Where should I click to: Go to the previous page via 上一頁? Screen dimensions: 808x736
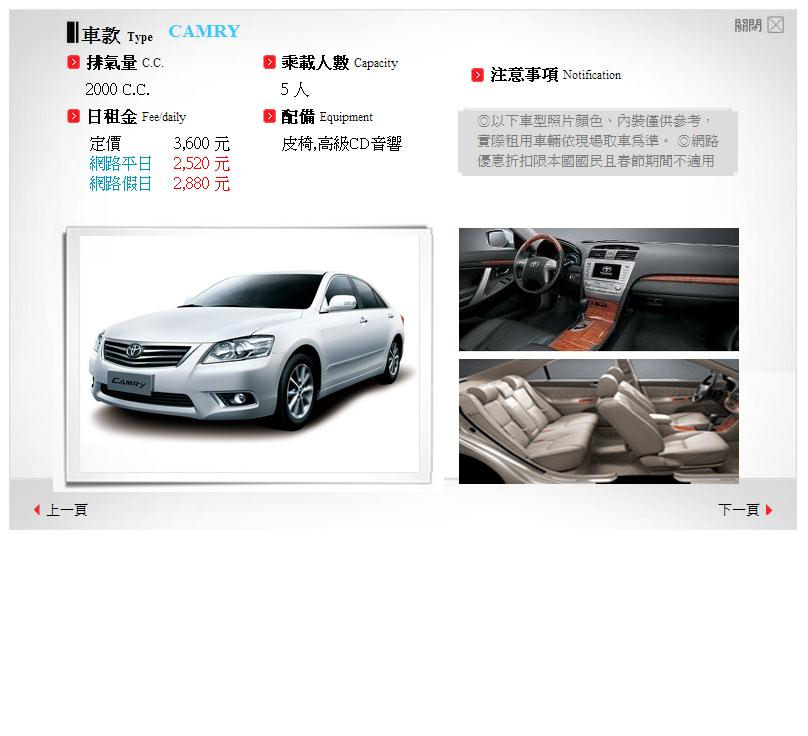[x=66, y=509]
